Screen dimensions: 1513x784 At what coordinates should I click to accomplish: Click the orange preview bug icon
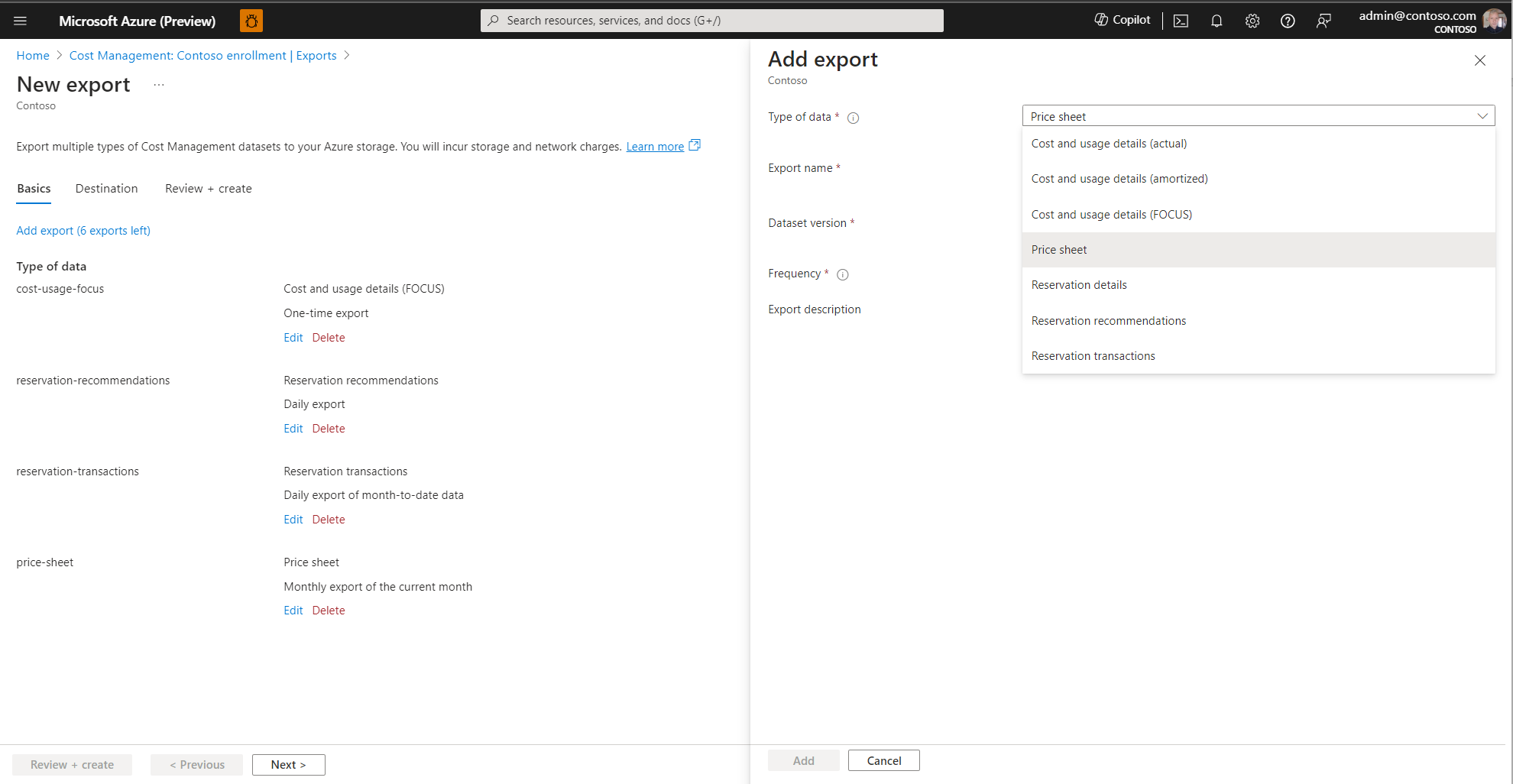tap(251, 21)
